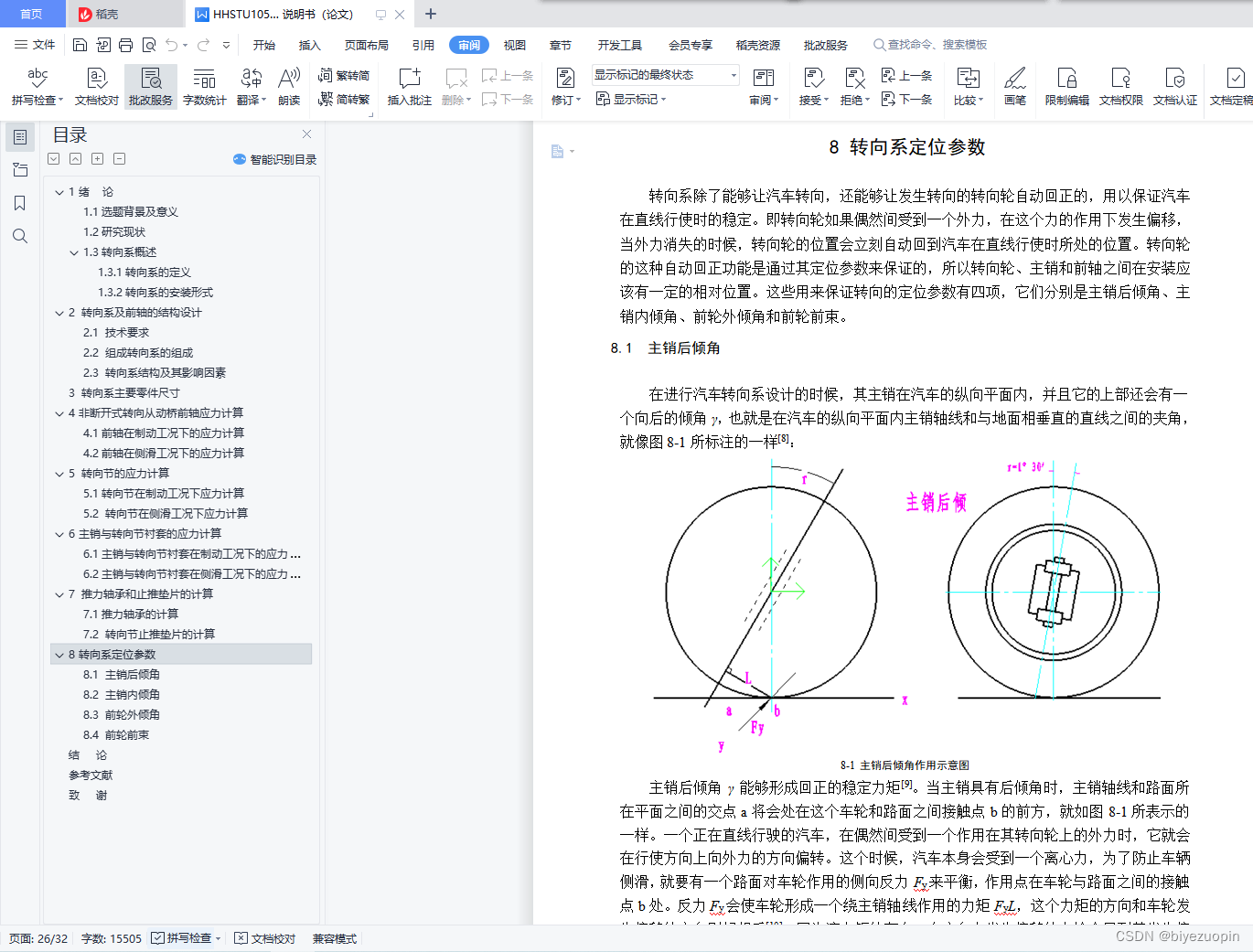Viewport: 1253px width, 952px height.
Task: Go to 8.1 主销后倾角 in outline
Action: pos(122,675)
